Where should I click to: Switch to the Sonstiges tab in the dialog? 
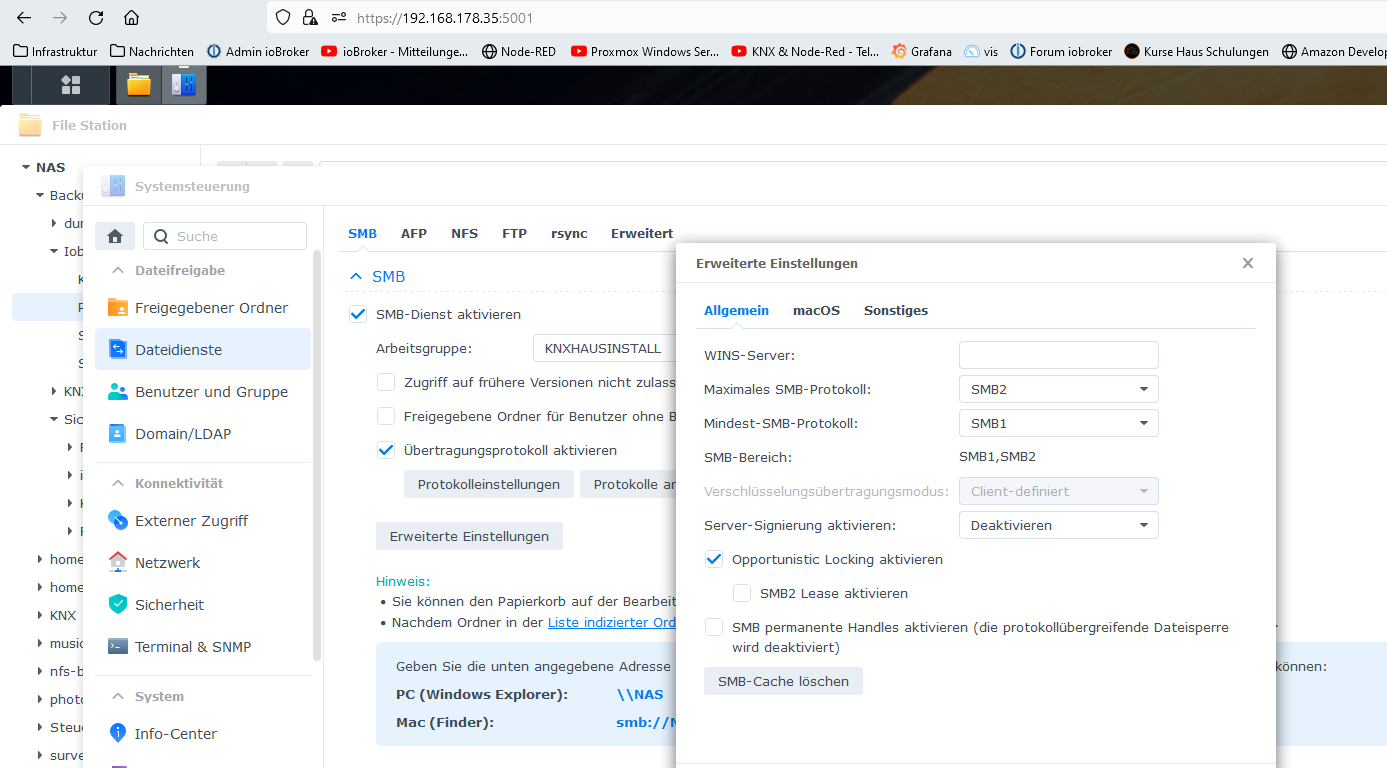[x=896, y=310]
